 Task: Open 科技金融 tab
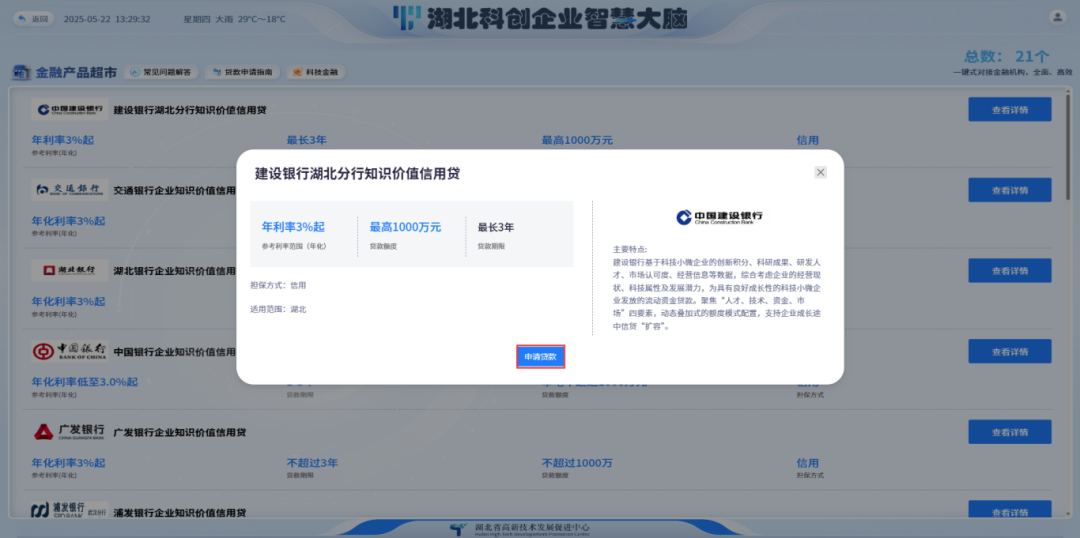316,72
